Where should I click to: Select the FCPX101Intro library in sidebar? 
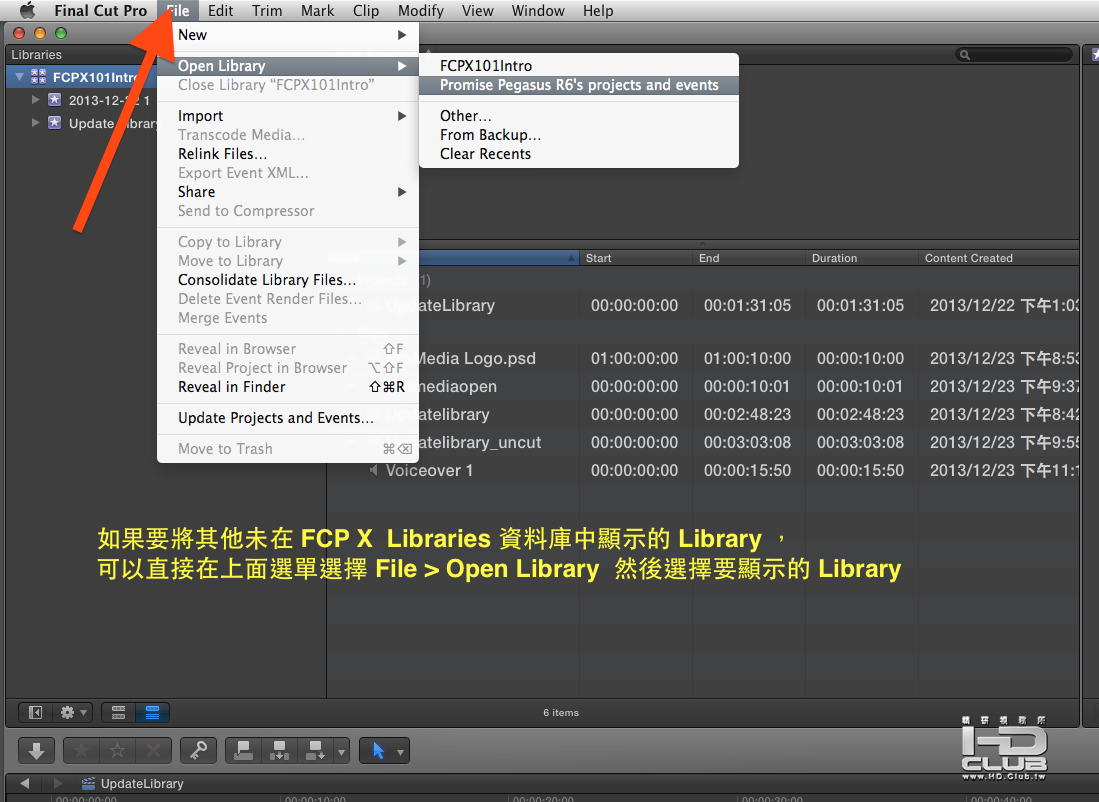coord(81,76)
